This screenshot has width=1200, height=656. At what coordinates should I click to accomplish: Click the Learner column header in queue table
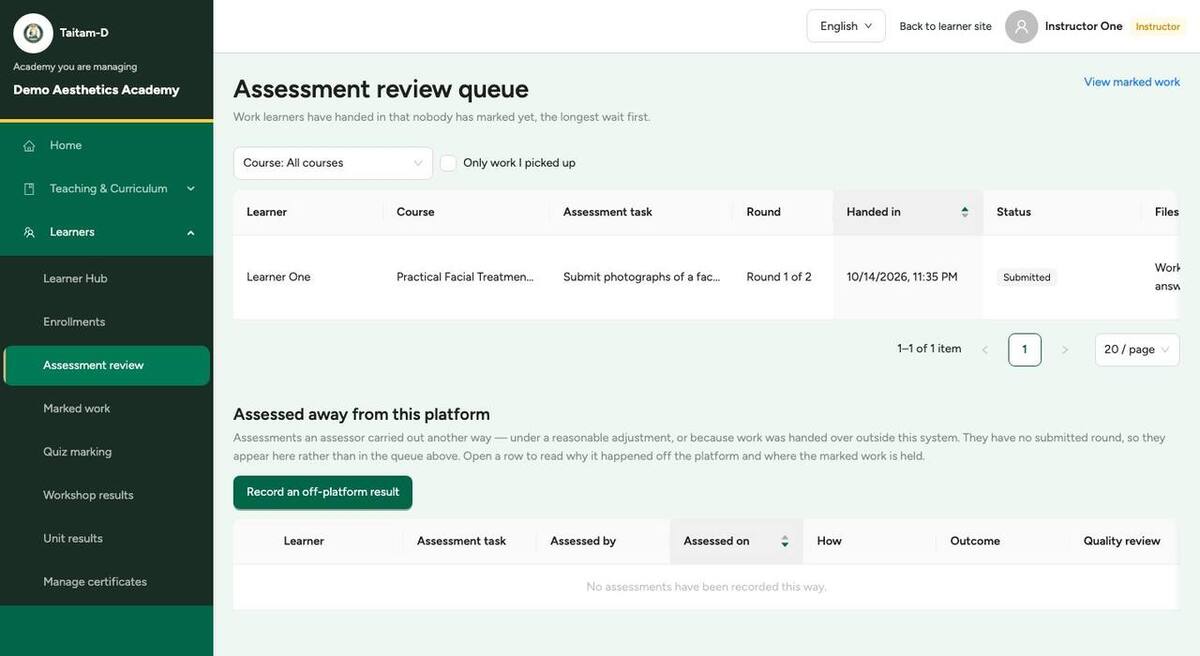308,212
